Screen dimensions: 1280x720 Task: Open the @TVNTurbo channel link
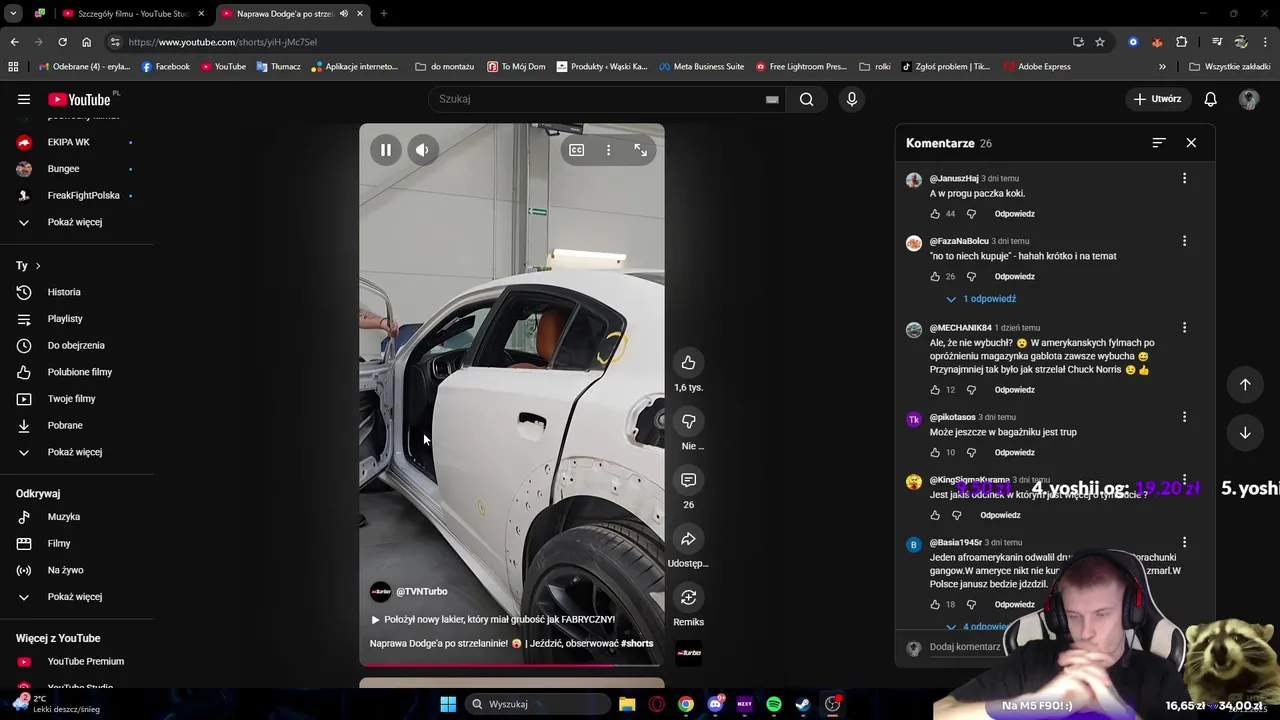[x=421, y=592]
